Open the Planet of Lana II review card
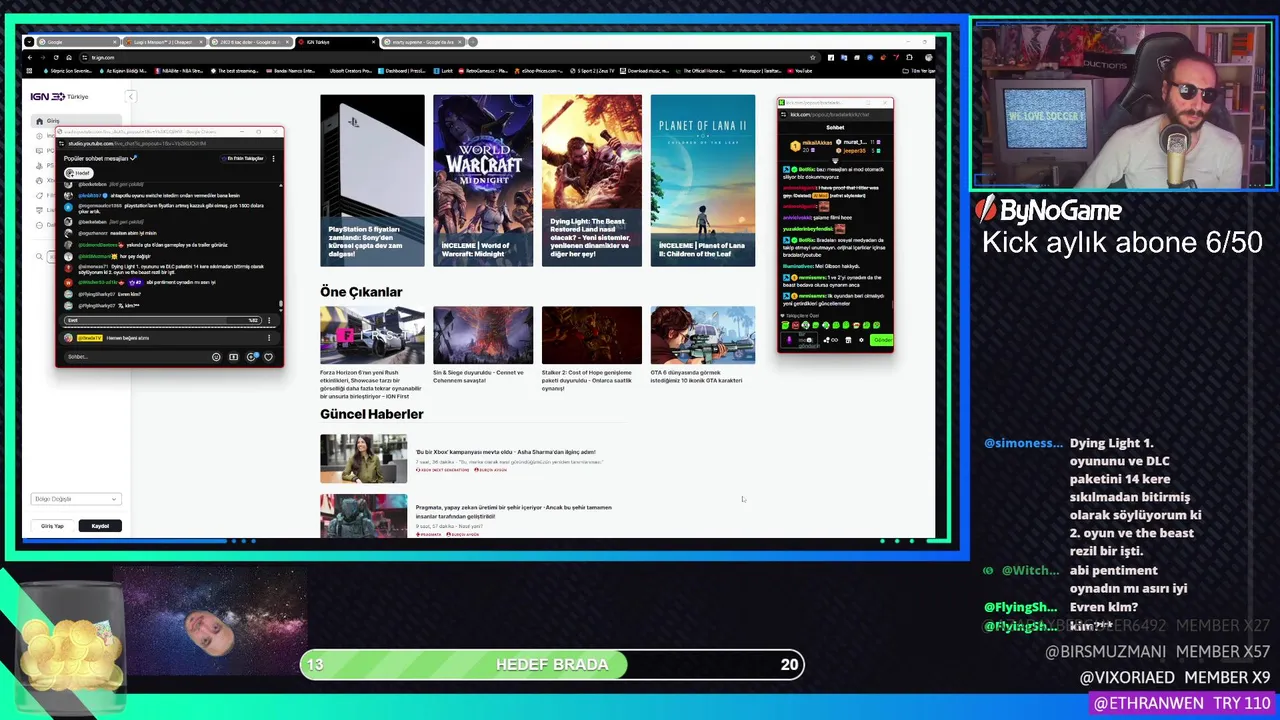The height and width of the screenshot is (720, 1280). pos(703,180)
